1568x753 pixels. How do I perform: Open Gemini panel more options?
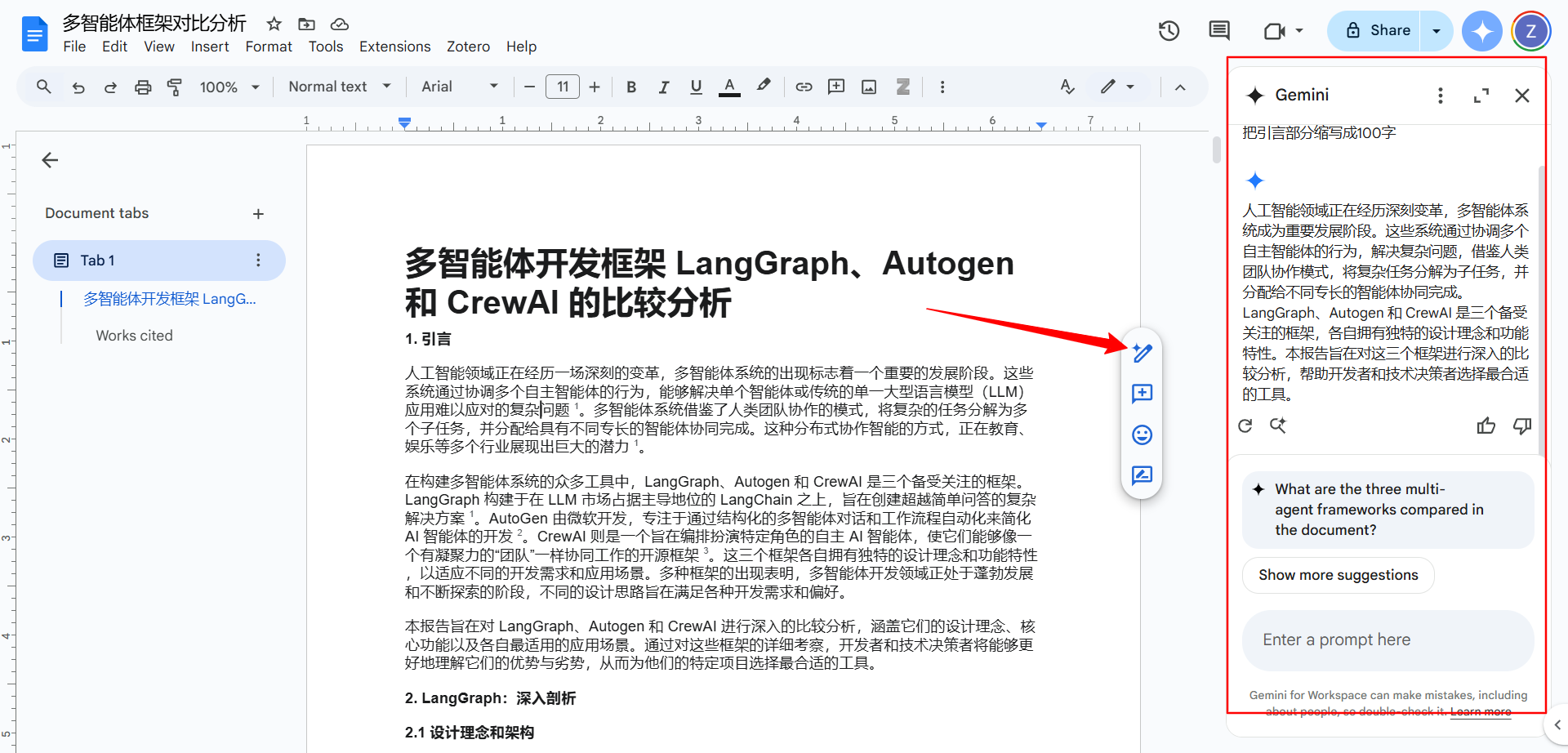1441,96
